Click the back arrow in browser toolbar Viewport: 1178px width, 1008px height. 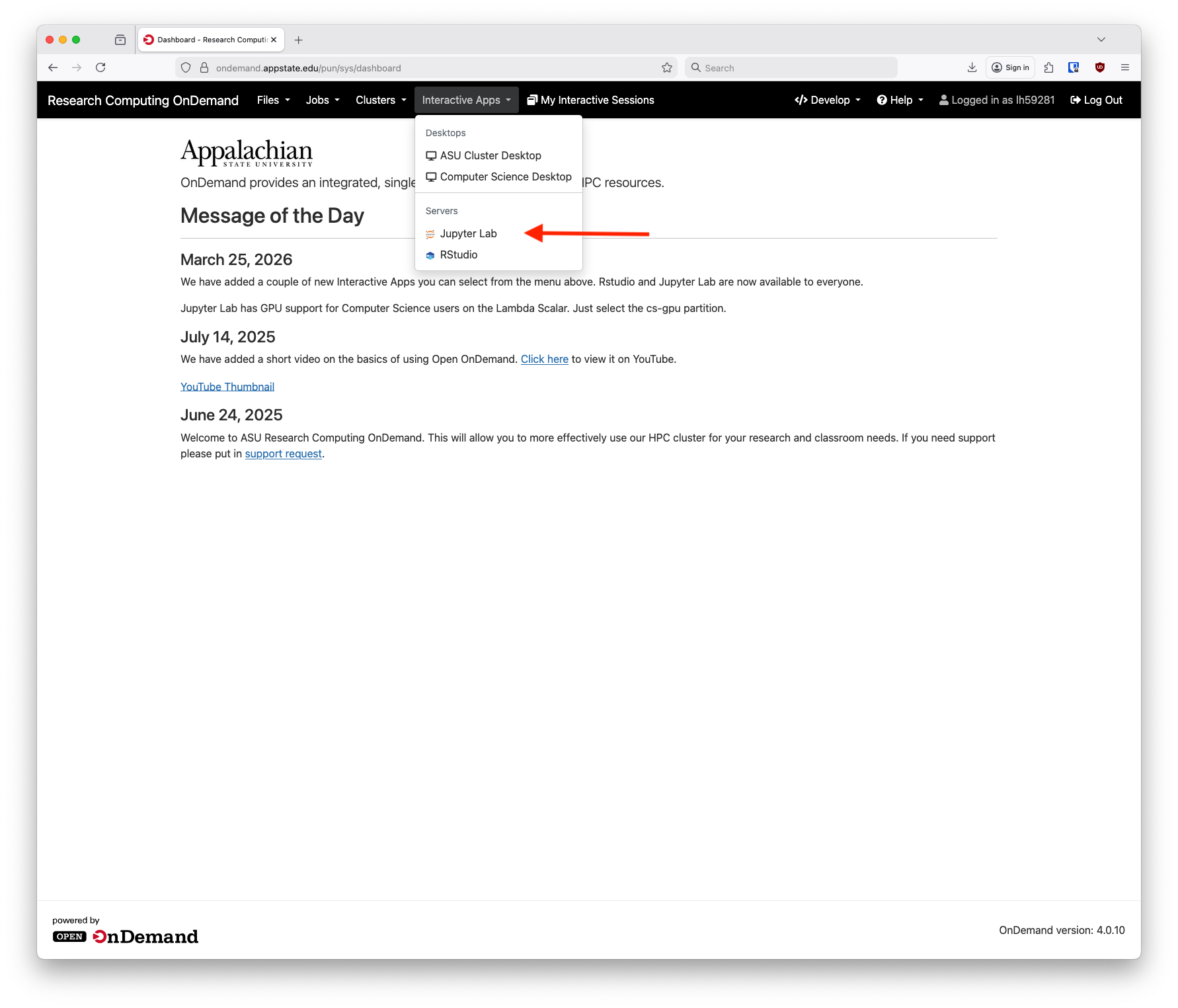pos(53,67)
